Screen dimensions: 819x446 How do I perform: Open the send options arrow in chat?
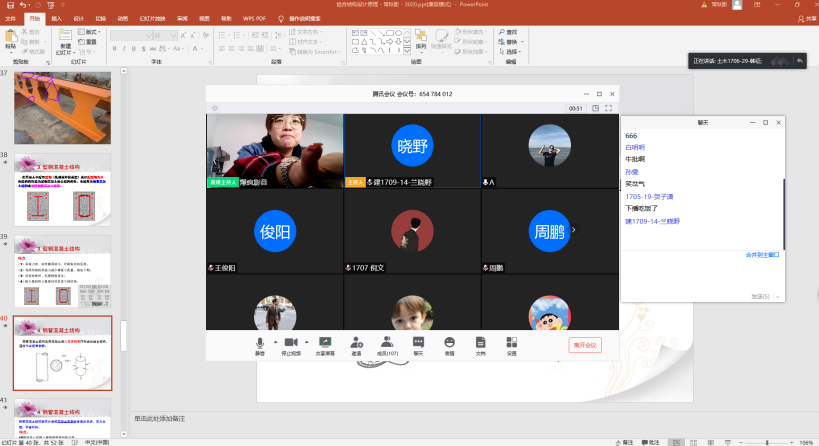click(x=778, y=297)
